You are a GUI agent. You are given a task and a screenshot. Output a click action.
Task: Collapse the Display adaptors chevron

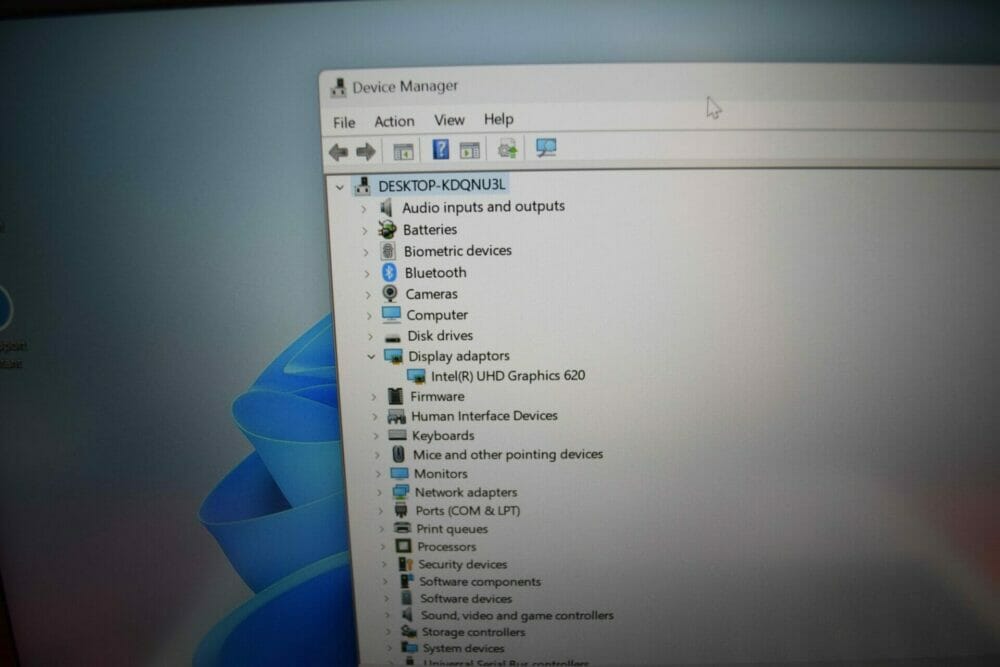[371, 356]
